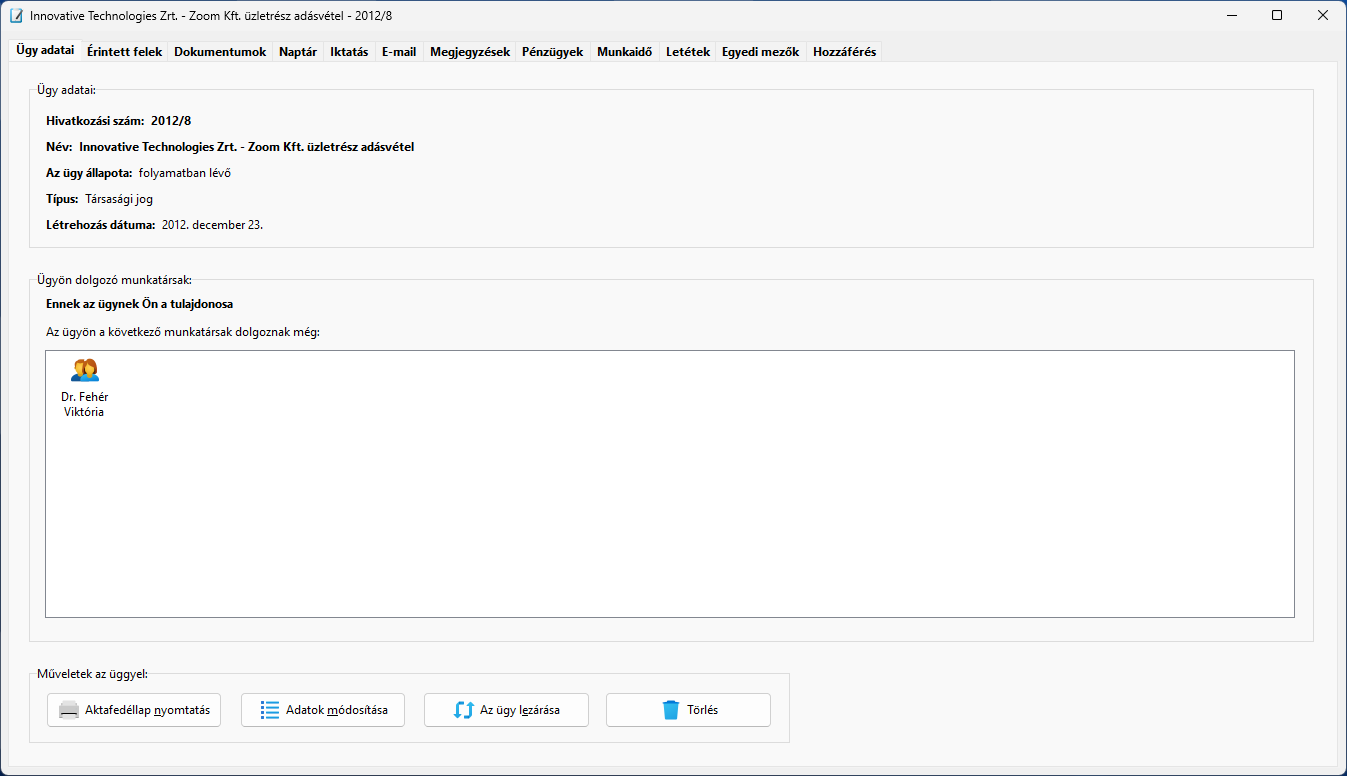
Task: Click the notepad application icon in title bar
Action: click(x=16, y=16)
